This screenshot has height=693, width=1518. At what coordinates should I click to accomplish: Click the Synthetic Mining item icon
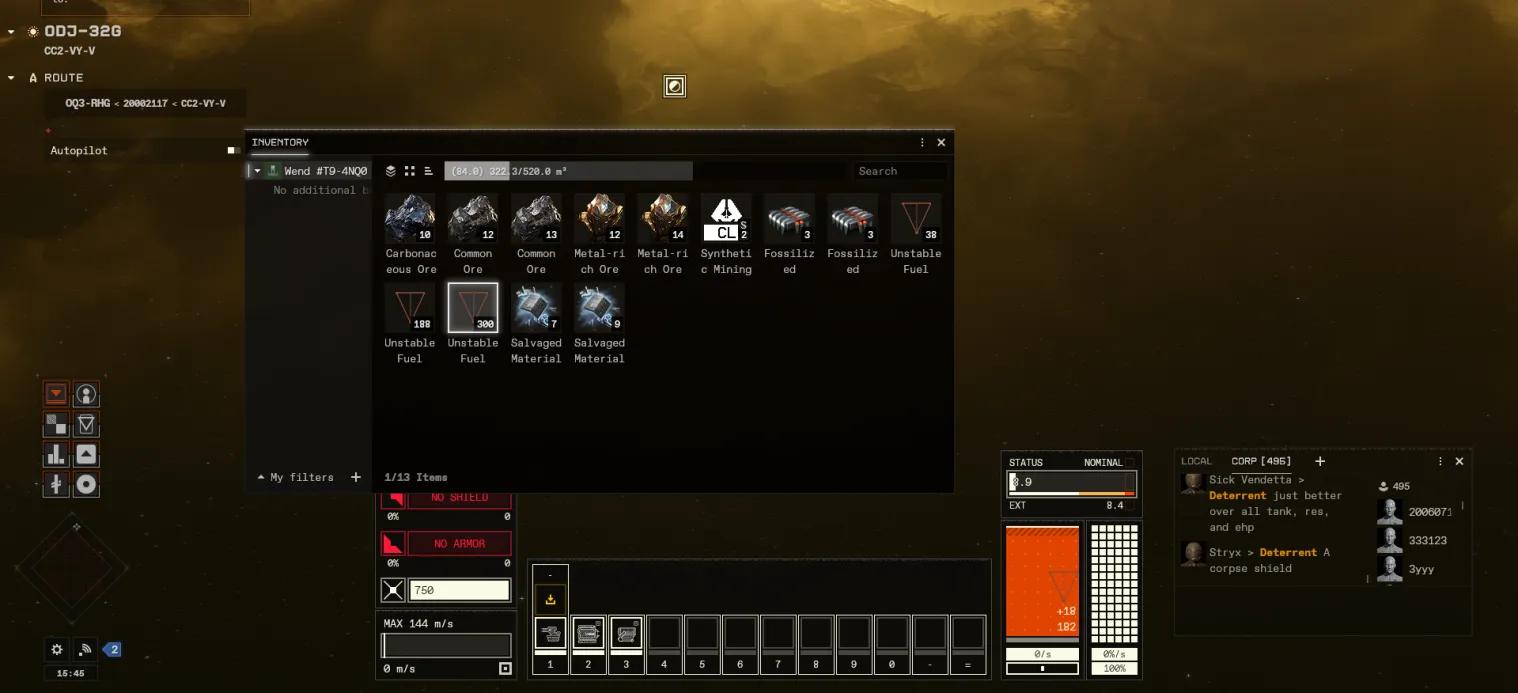point(726,218)
